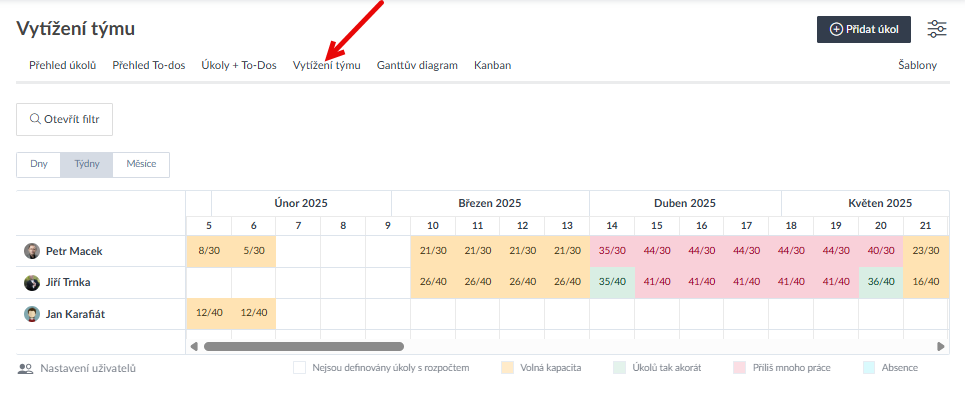The width and height of the screenshot is (965, 403).
Task: Click Jan Karafiát's avatar picture
Action: 32,314
